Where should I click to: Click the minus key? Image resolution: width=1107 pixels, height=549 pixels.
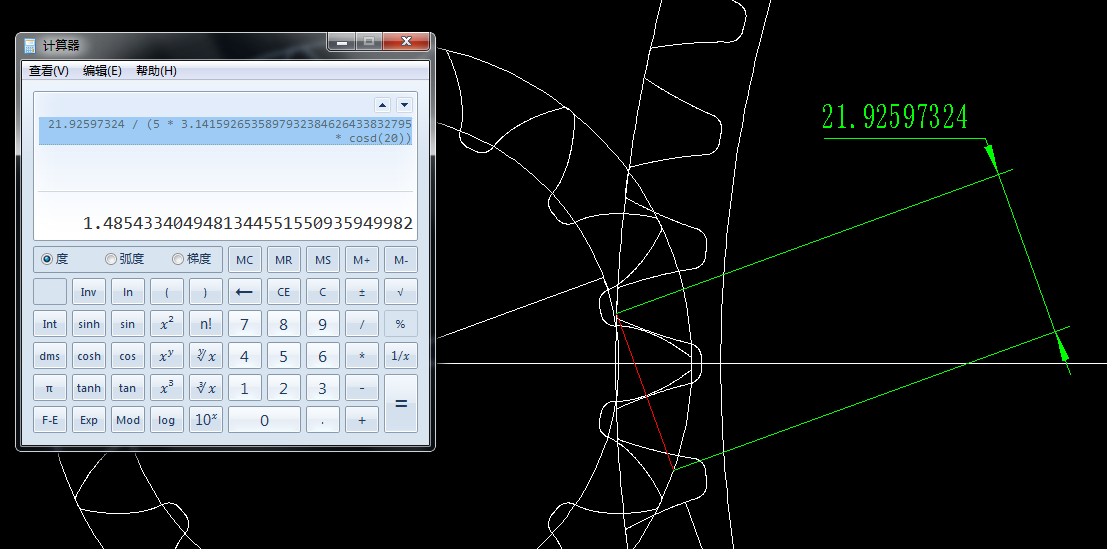(361, 387)
